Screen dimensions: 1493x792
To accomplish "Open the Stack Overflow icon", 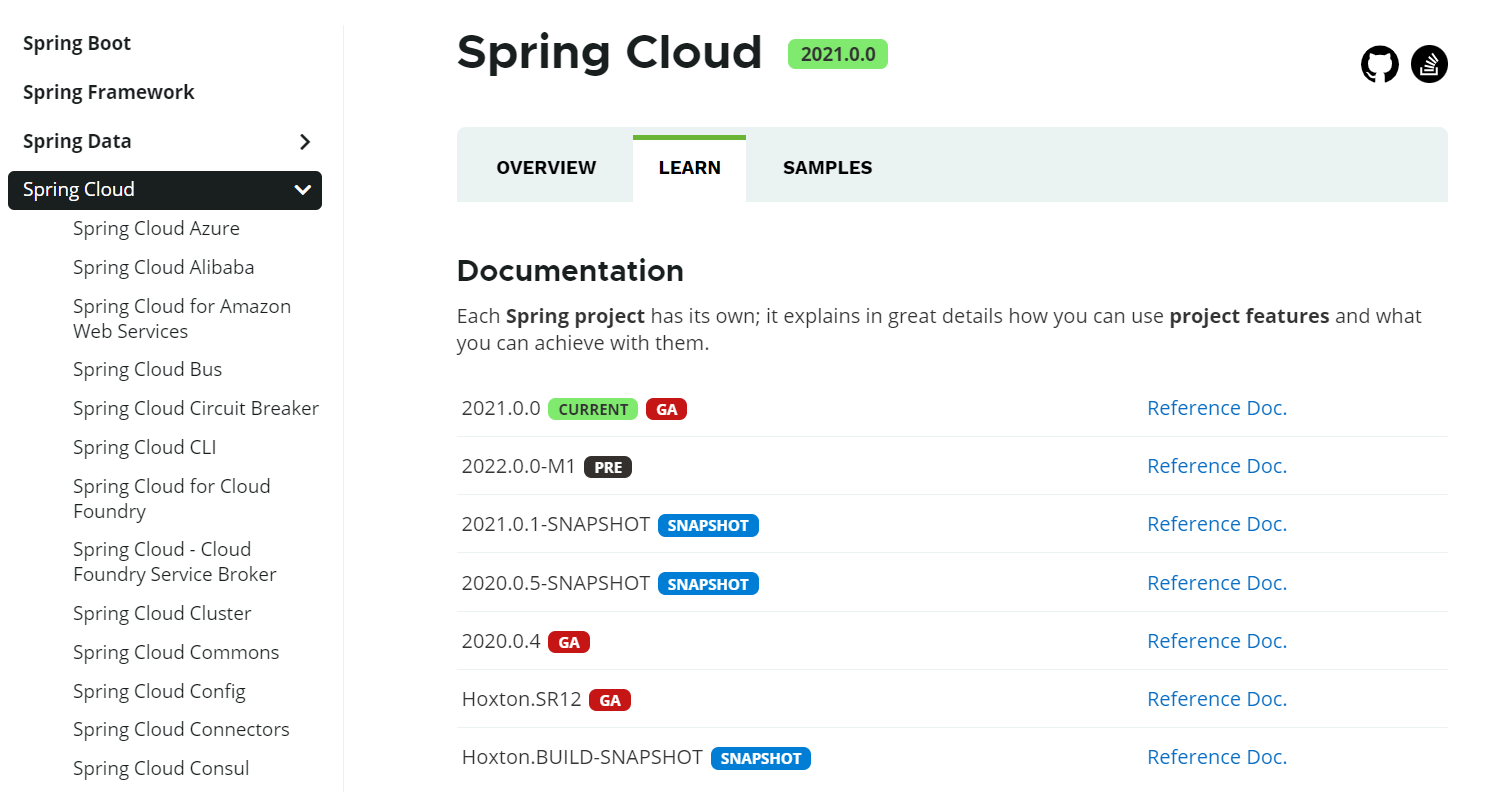I will tap(1429, 65).
